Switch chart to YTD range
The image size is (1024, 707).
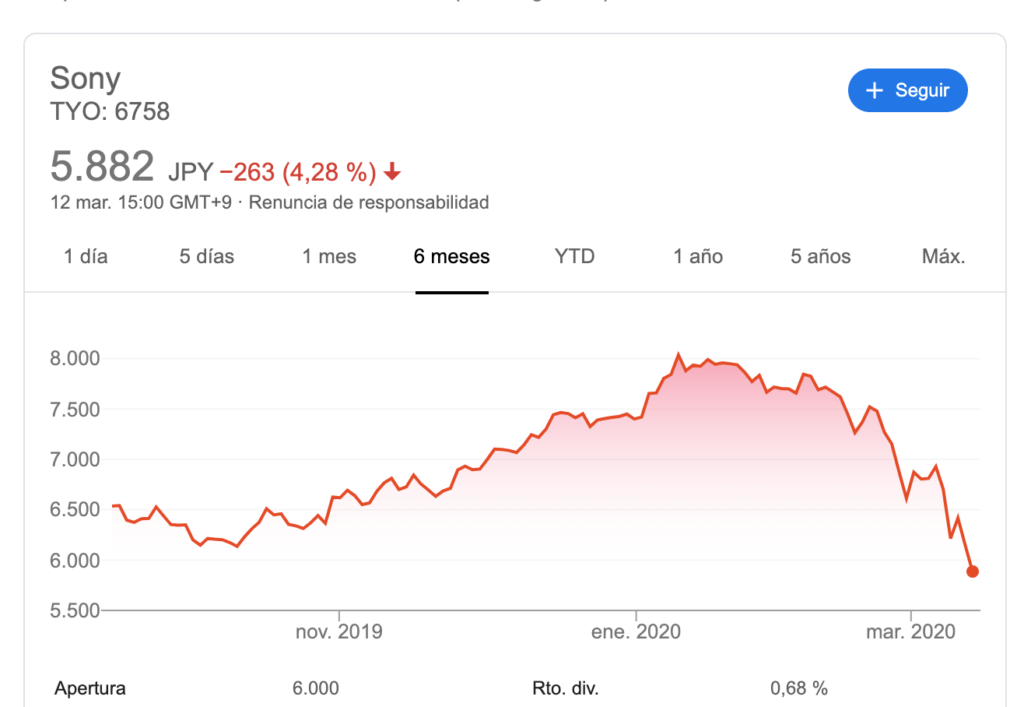tap(575, 257)
